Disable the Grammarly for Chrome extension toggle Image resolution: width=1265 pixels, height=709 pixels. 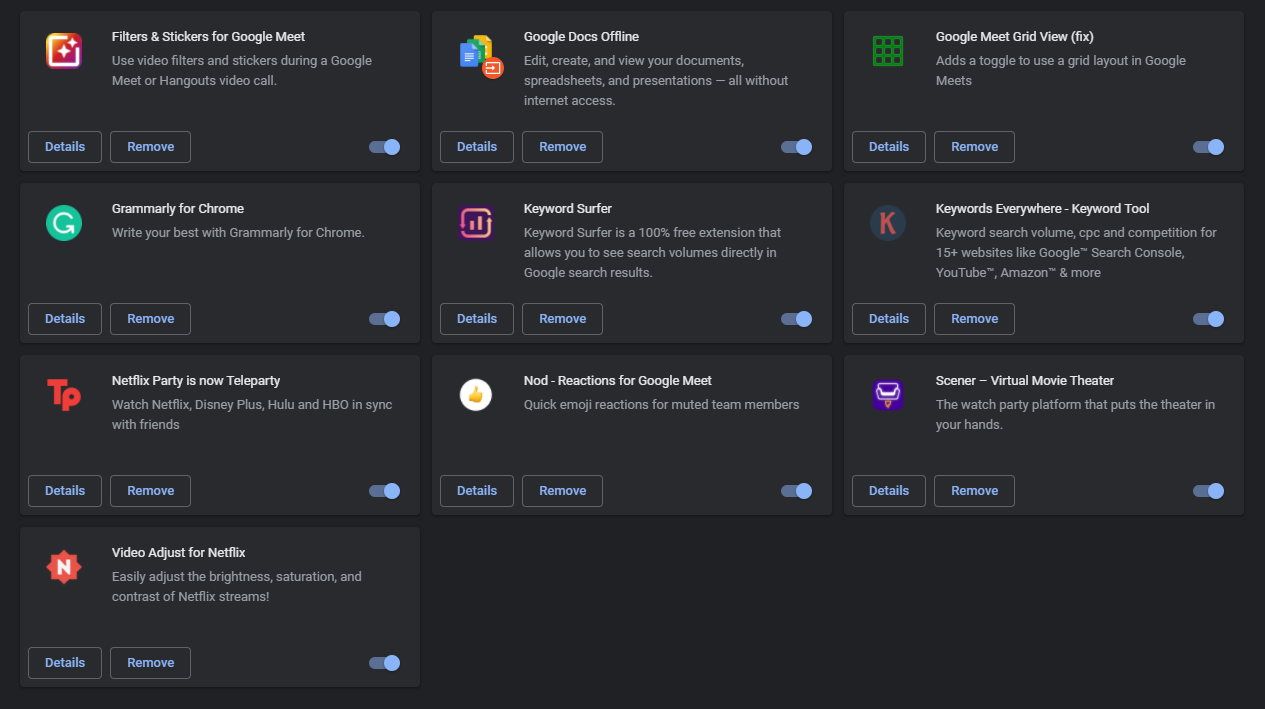coord(384,319)
